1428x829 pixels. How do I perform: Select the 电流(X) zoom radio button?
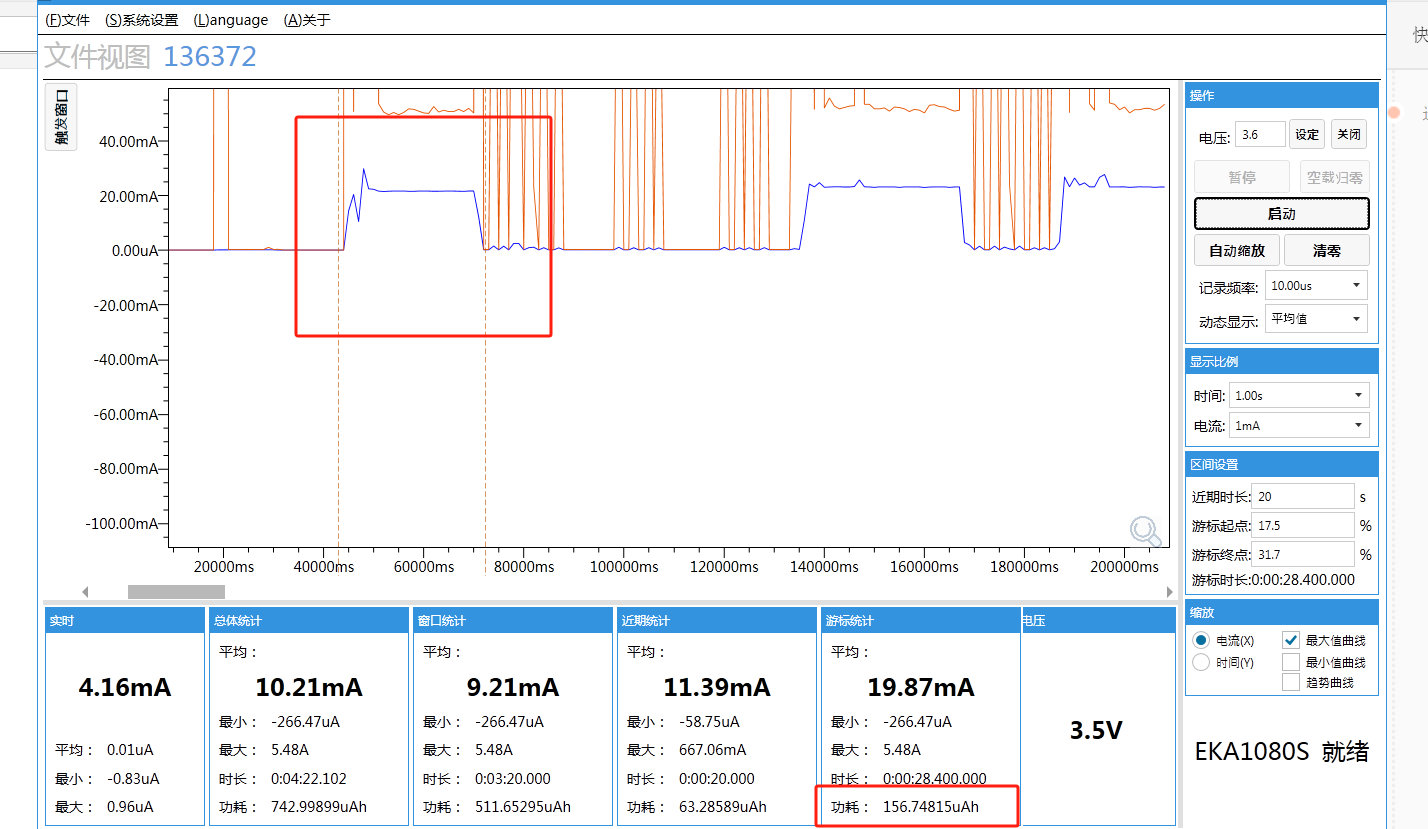[1202, 640]
